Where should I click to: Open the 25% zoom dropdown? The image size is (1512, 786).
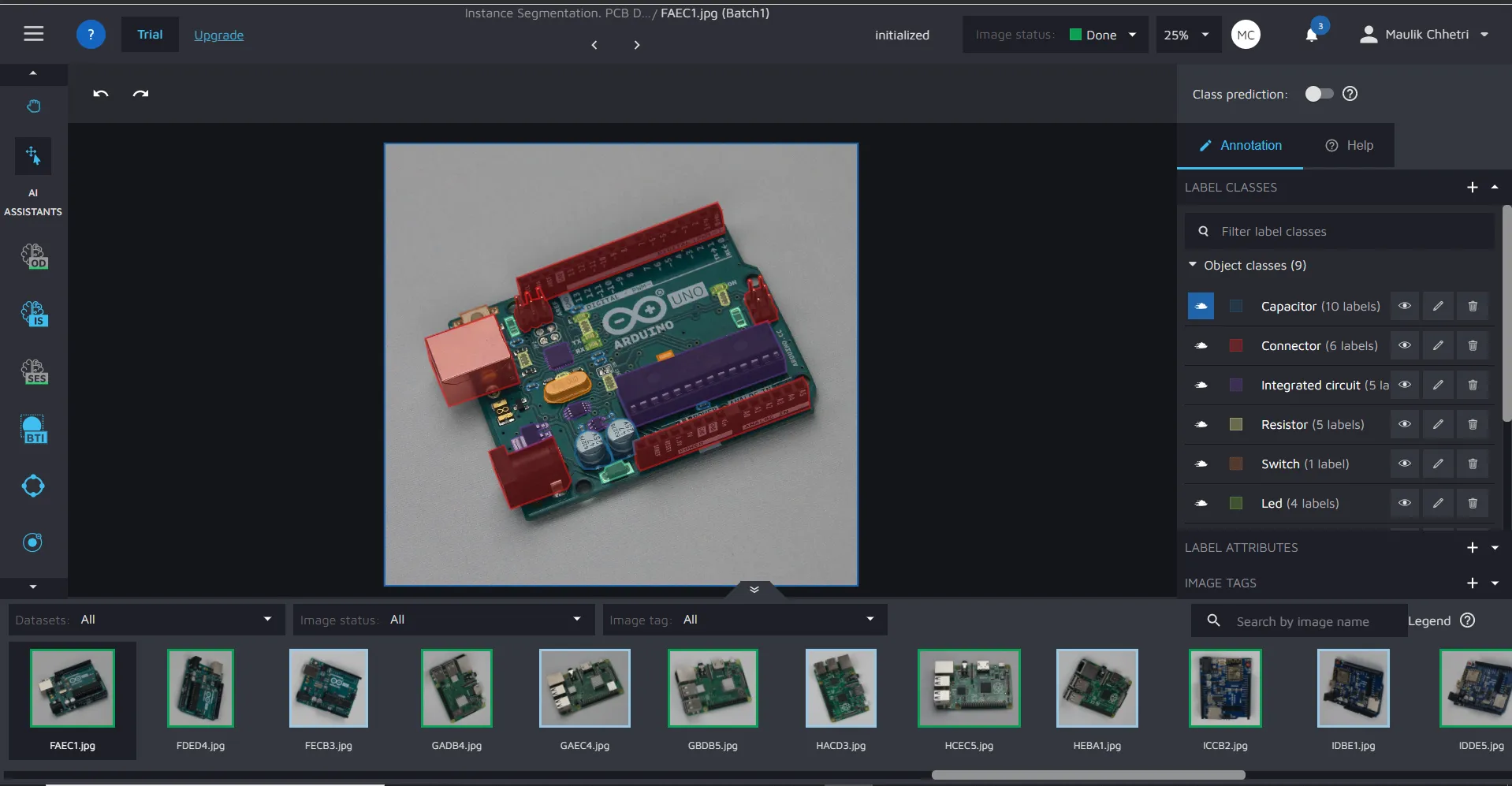click(x=1187, y=35)
